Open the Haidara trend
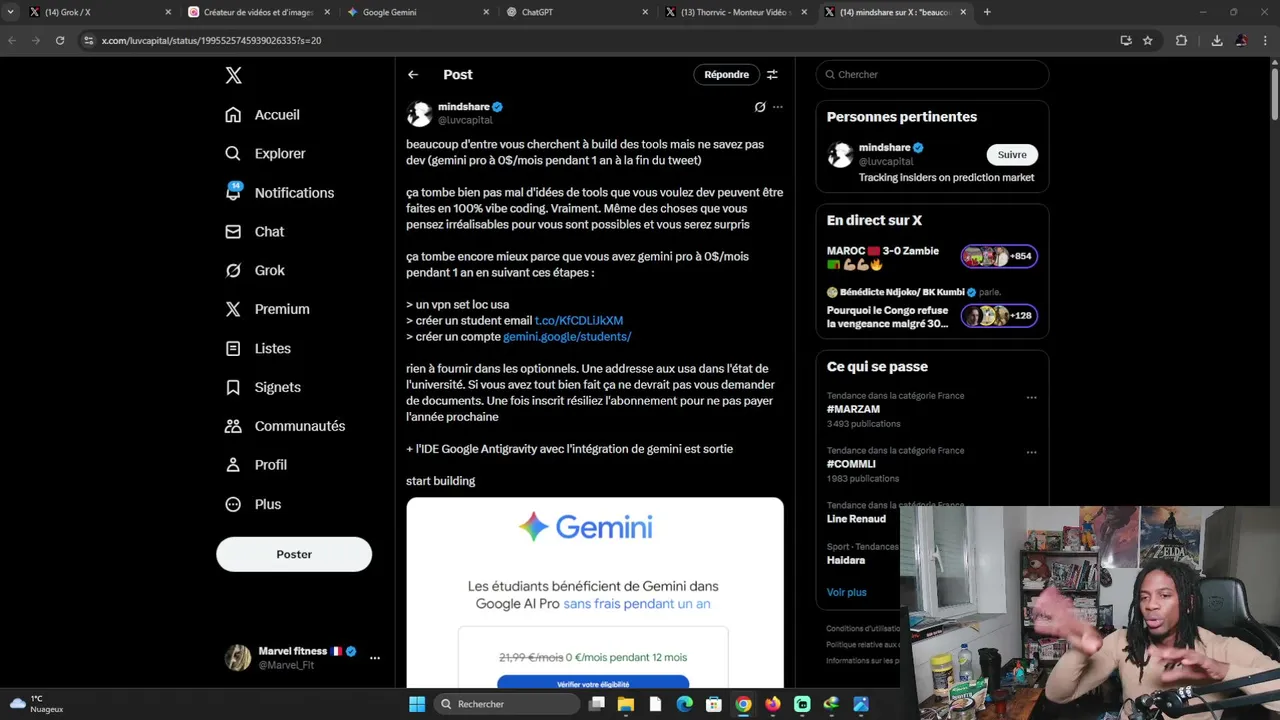Viewport: 1280px width, 720px height. pyautogui.click(x=846, y=560)
